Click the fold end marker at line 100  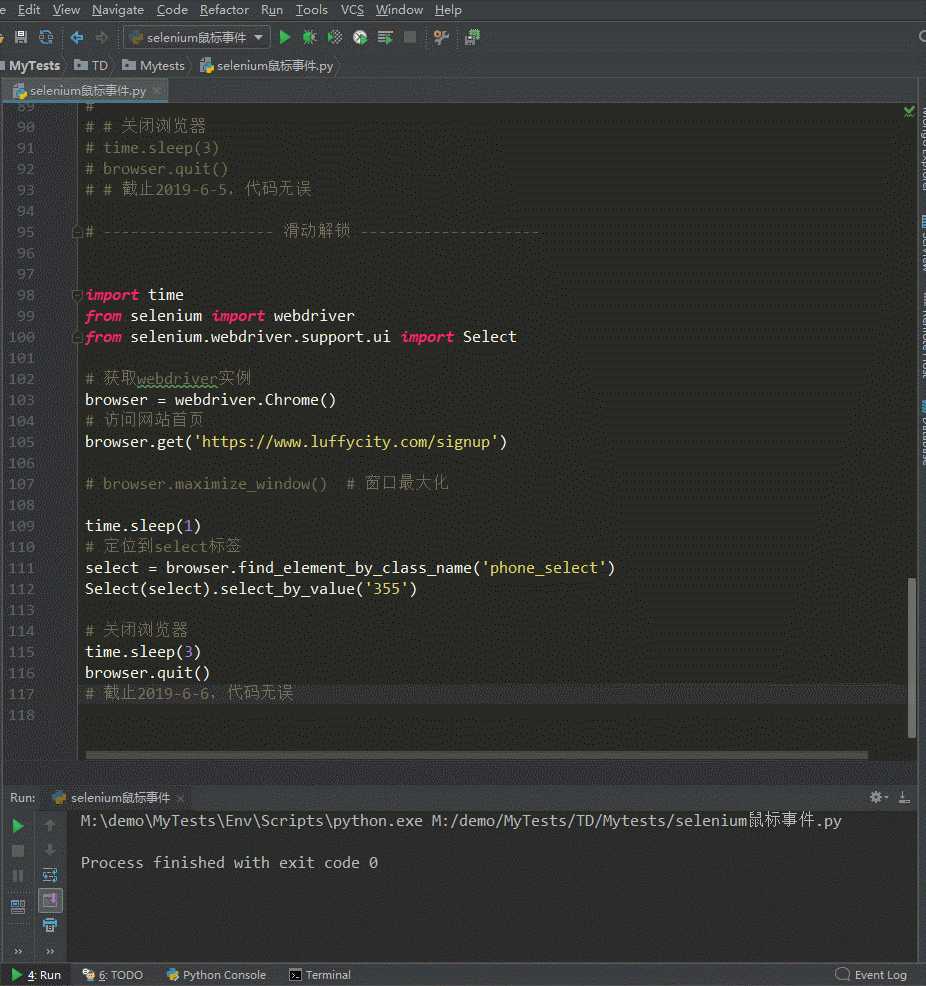[77, 338]
